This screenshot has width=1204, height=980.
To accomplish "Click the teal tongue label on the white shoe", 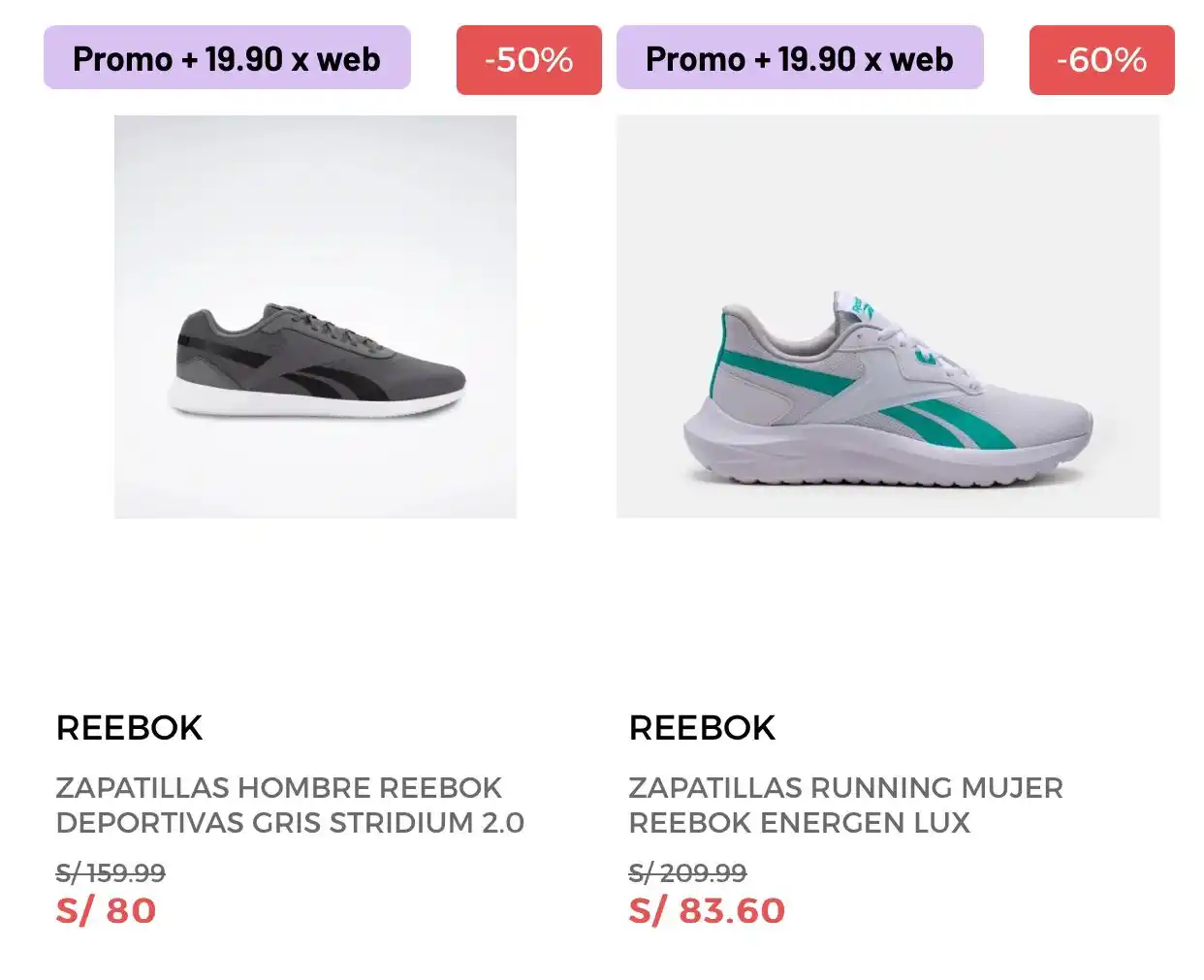I will pos(861,306).
